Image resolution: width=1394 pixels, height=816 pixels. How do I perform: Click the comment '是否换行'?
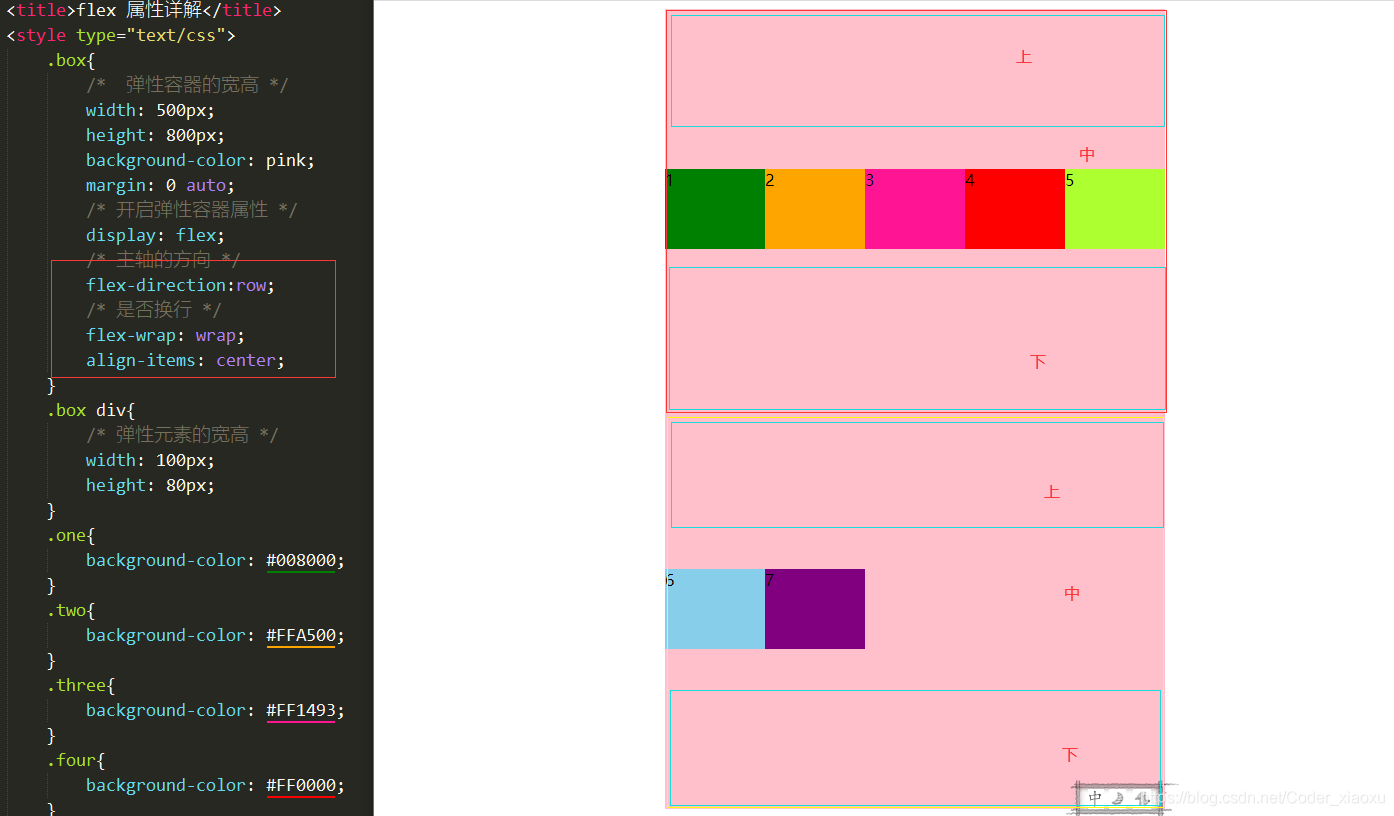(x=153, y=310)
